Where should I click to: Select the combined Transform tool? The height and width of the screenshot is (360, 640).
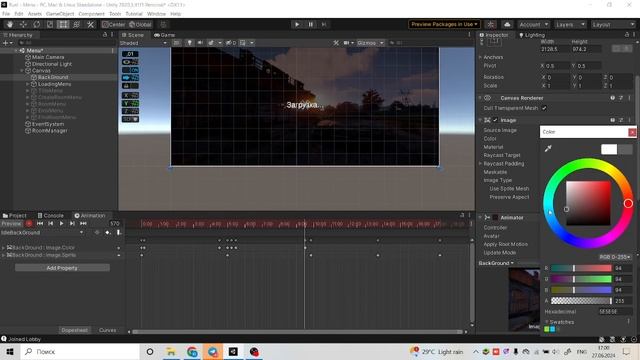[77, 24]
